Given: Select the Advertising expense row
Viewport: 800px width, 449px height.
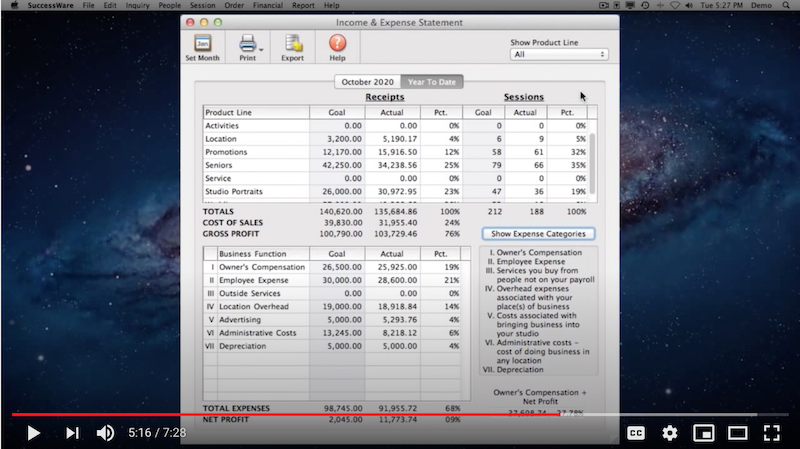Looking at the screenshot, I should (x=332, y=320).
